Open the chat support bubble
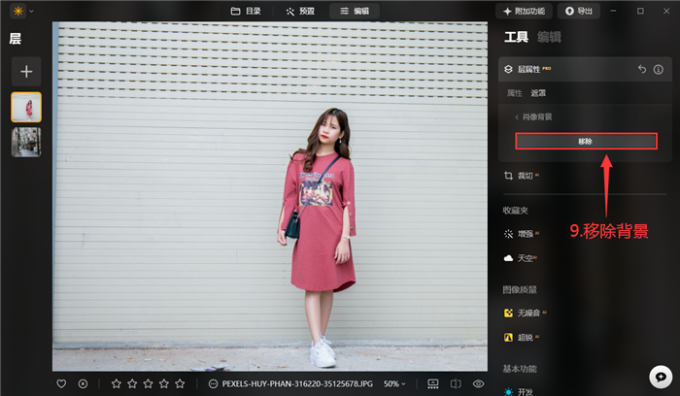Screen dimensions: 680x396 pyautogui.click(x=660, y=376)
